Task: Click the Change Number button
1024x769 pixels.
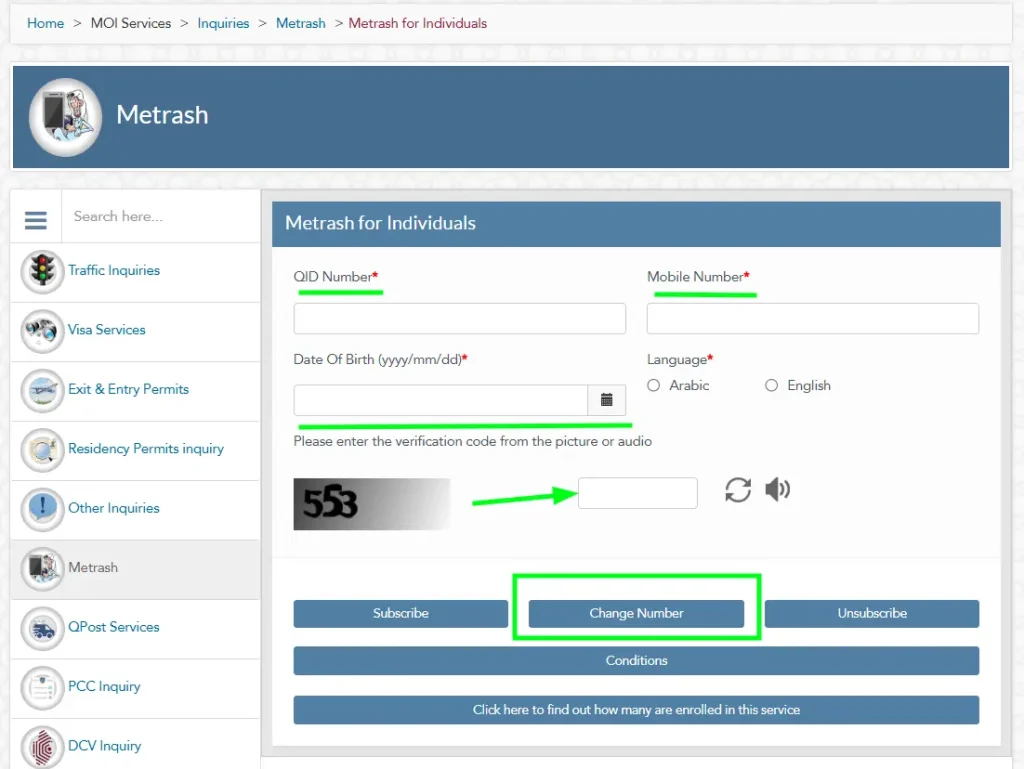Action: (636, 613)
